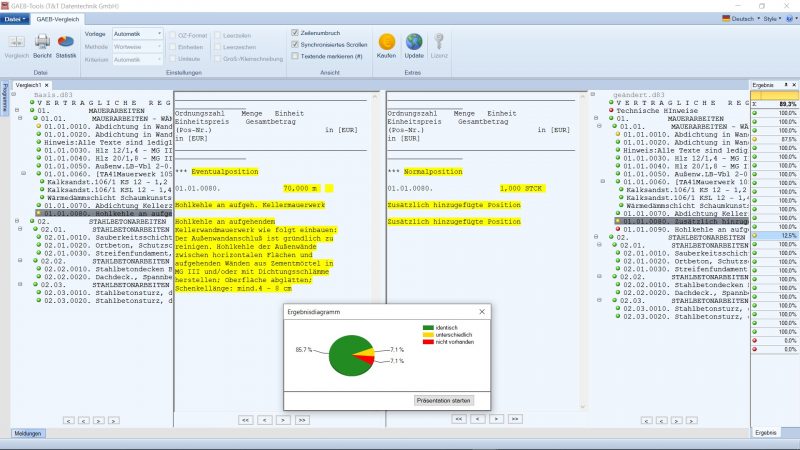Collapse 02. STAHLBETONARBEITEN in basis.d83 tree
Viewport: 800px width, 450px height.
(x=17, y=221)
